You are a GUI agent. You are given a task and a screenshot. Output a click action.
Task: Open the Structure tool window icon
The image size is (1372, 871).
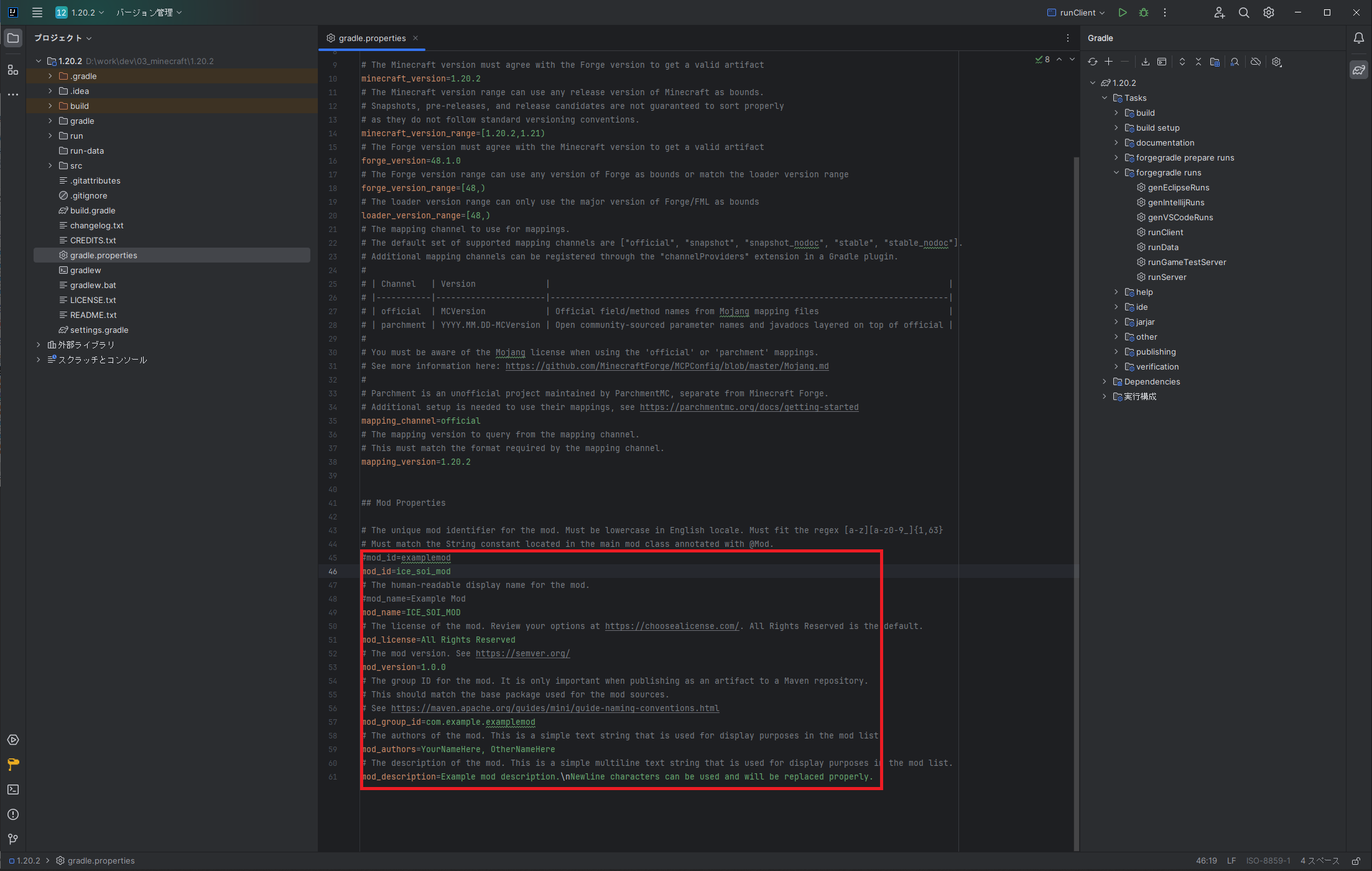(12, 70)
